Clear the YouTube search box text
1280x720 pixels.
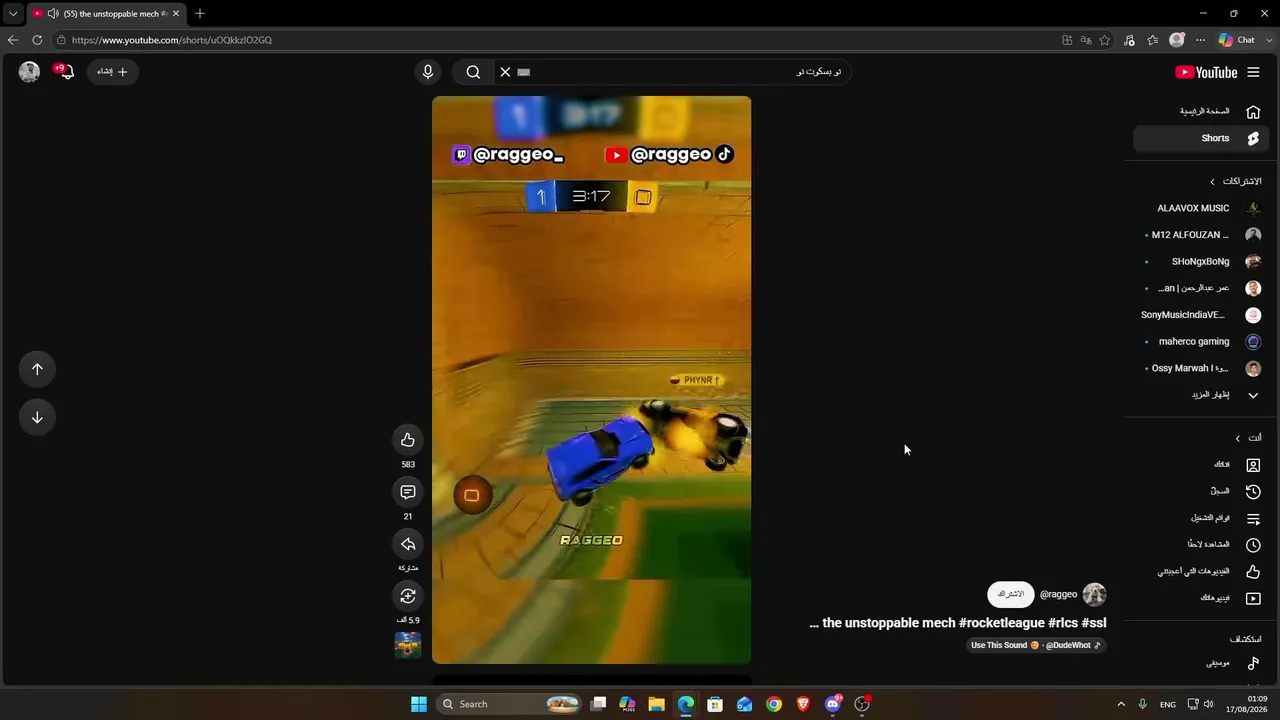[x=505, y=72]
